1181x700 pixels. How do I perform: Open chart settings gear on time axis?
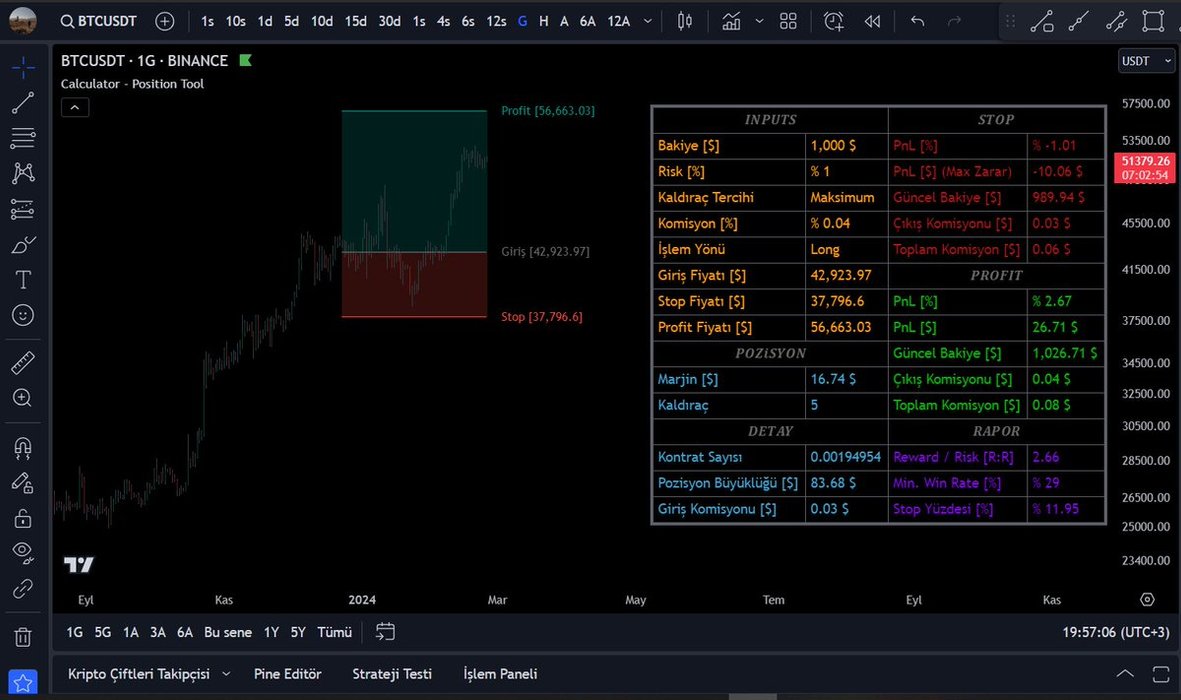pyautogui.click(x=1147, y=599)
